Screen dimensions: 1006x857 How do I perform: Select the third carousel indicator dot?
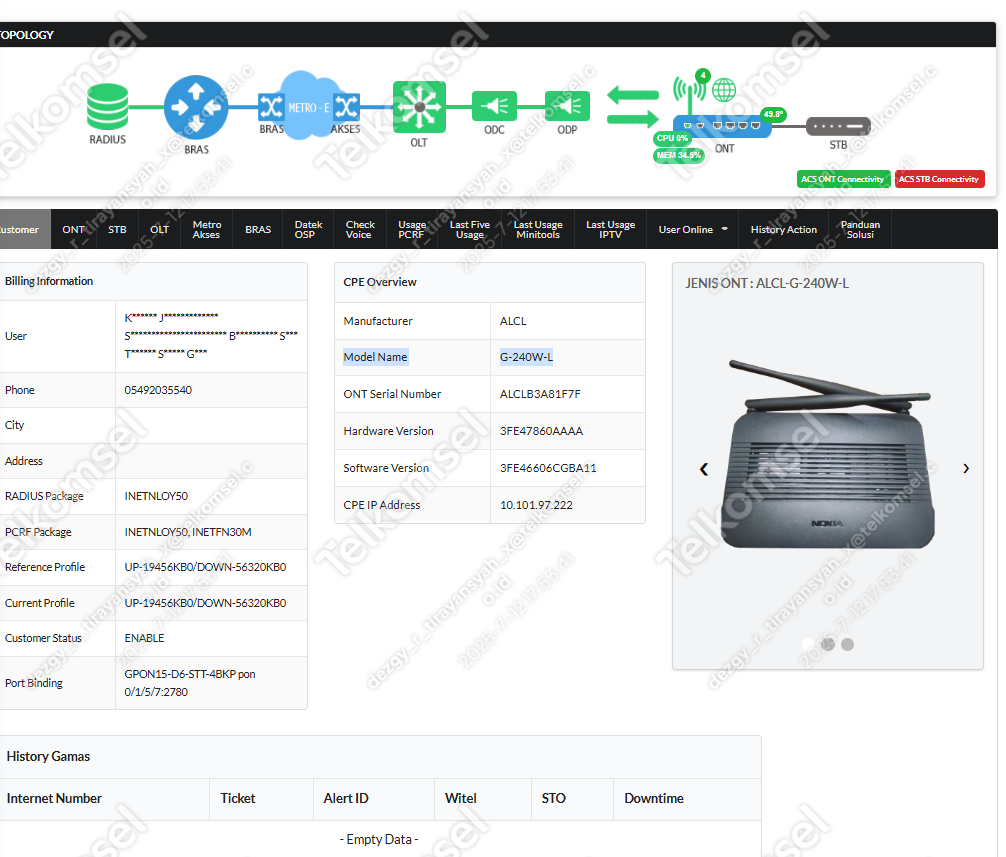click(x=848, y=645)
